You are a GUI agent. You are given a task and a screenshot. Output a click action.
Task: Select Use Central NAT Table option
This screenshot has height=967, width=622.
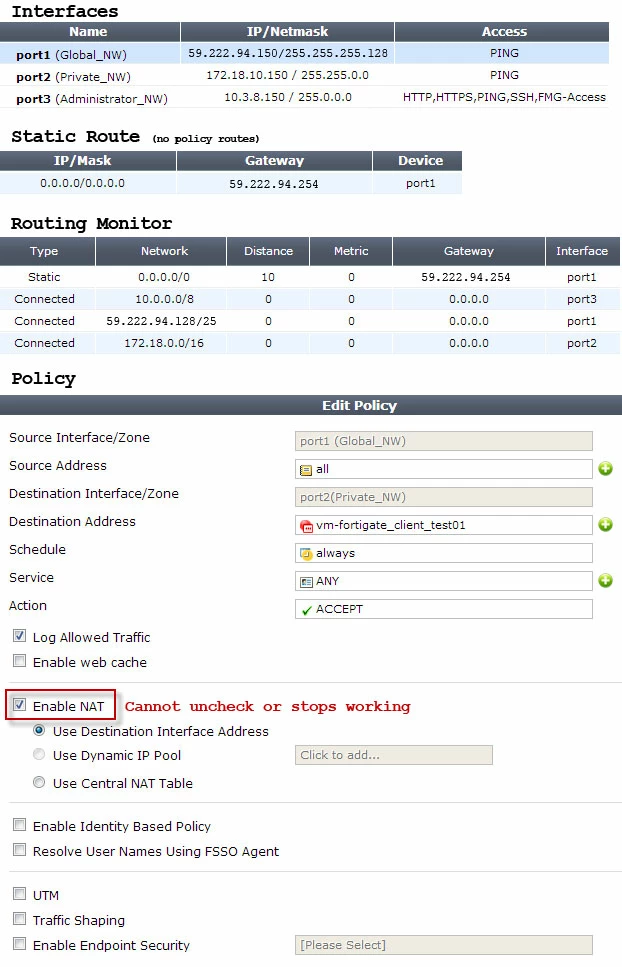pyautogui.click(x=39, y=782)
